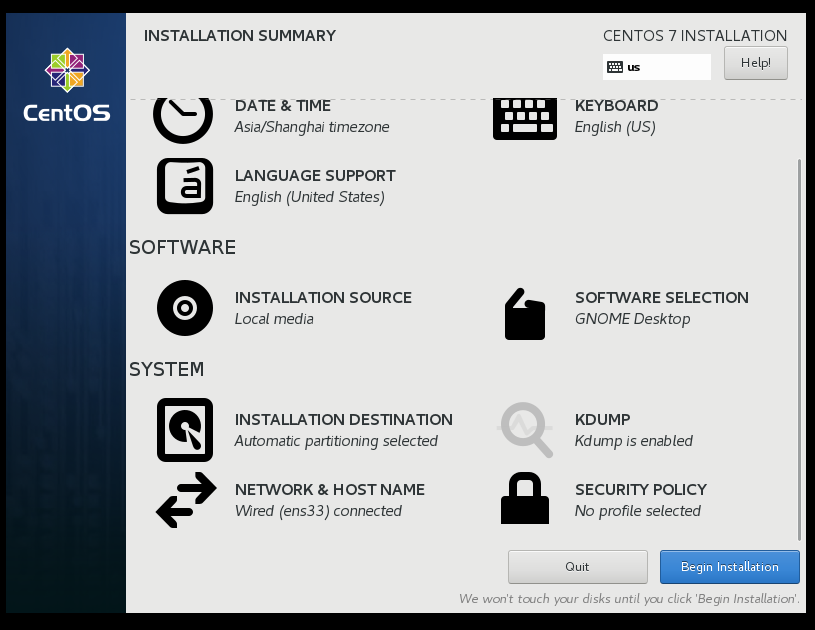Image resolution: width=815 pixels, height=630 pixels.
Task: Click No profile selected text
Action: 638,511
